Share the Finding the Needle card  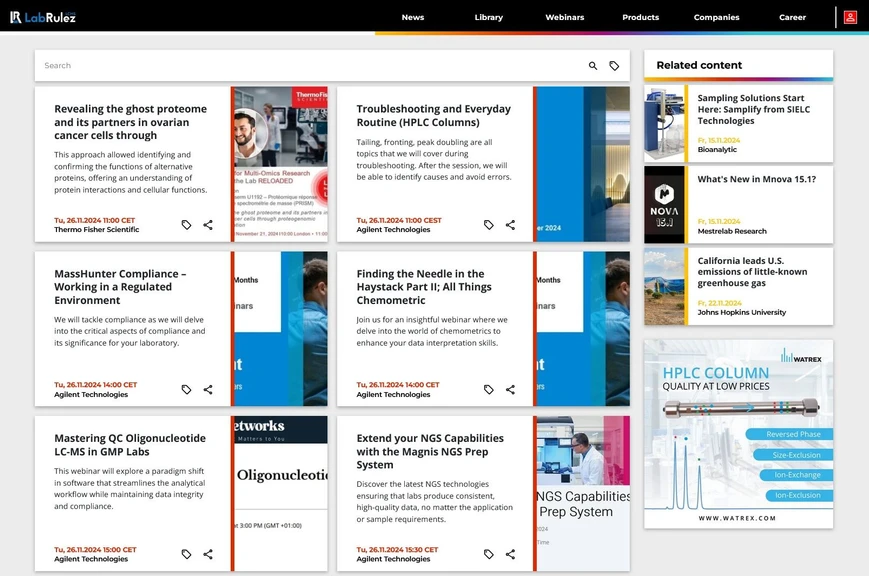click(510, 389)
